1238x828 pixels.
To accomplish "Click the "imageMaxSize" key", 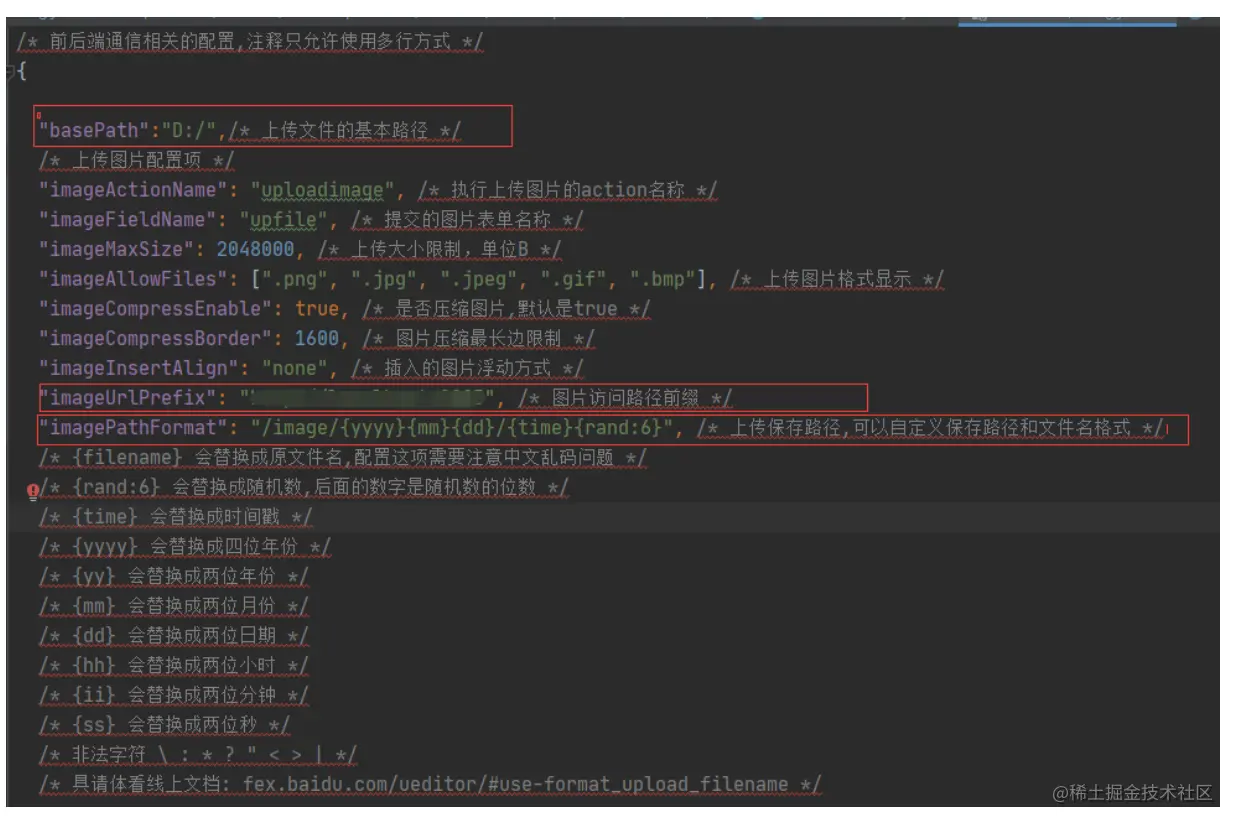I will click(x=117, y=249).
